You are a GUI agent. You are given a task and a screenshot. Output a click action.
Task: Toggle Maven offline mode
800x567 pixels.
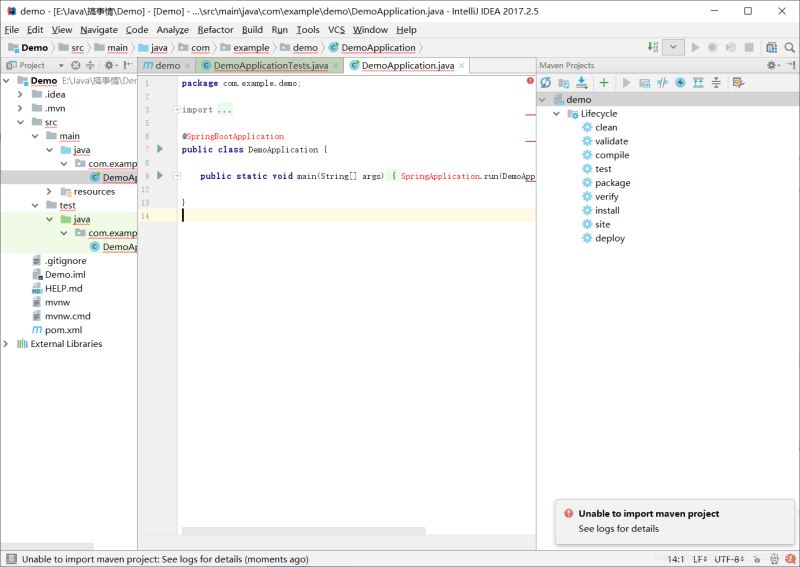coord(662,83)
